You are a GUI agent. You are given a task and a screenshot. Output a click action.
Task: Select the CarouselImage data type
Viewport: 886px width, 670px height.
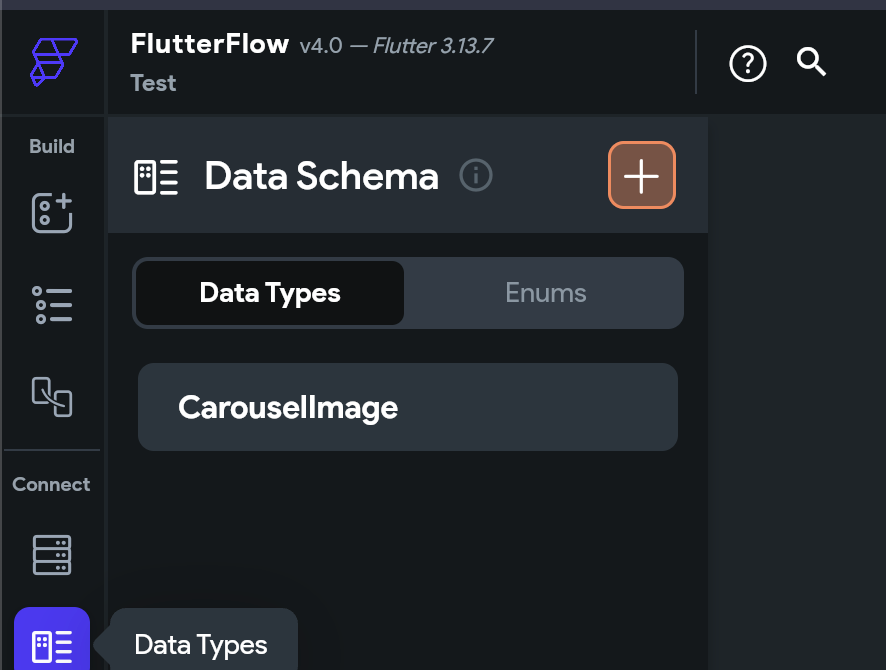[x=408, y=407]
